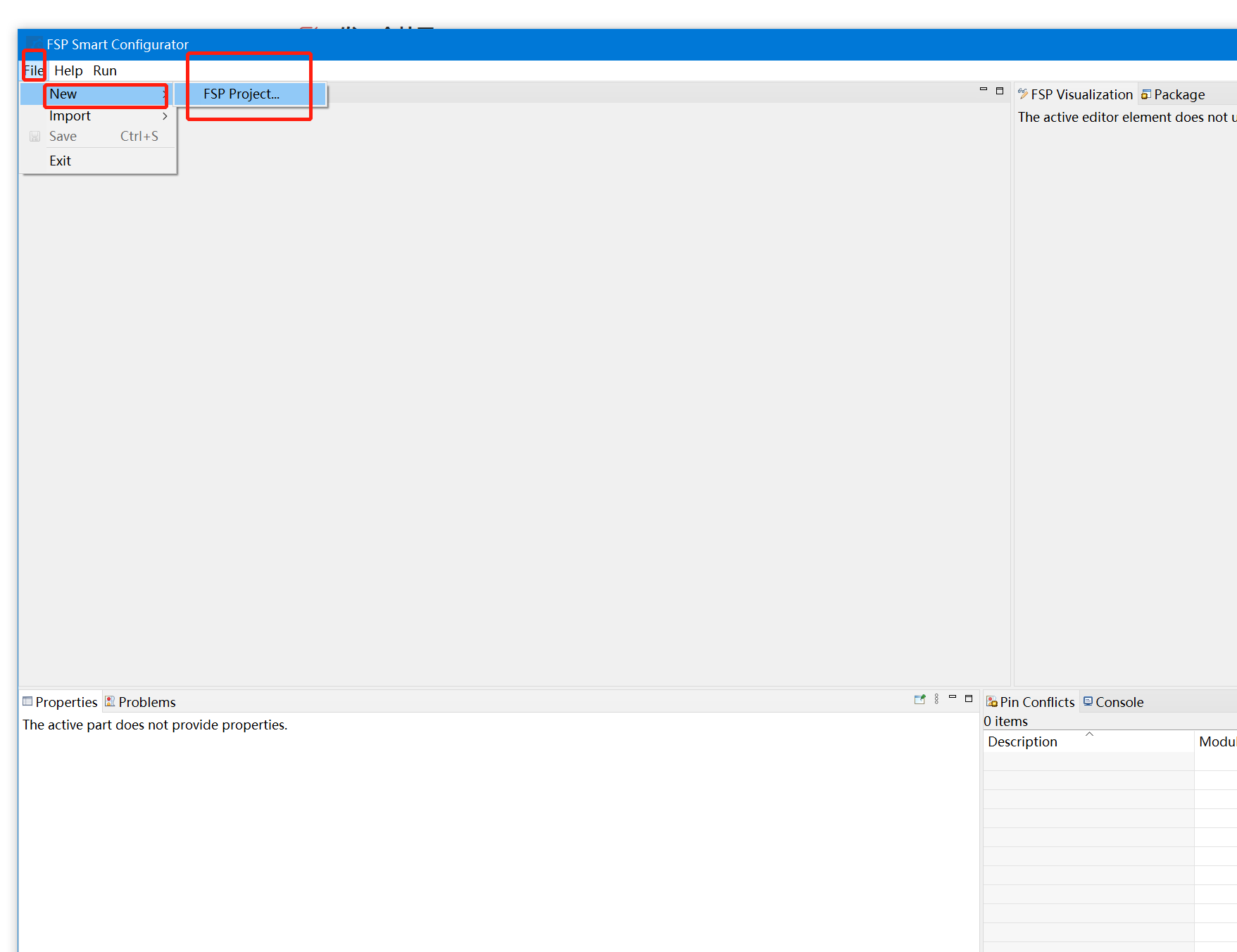Click Exit in the File menu

tap(98, 161)
